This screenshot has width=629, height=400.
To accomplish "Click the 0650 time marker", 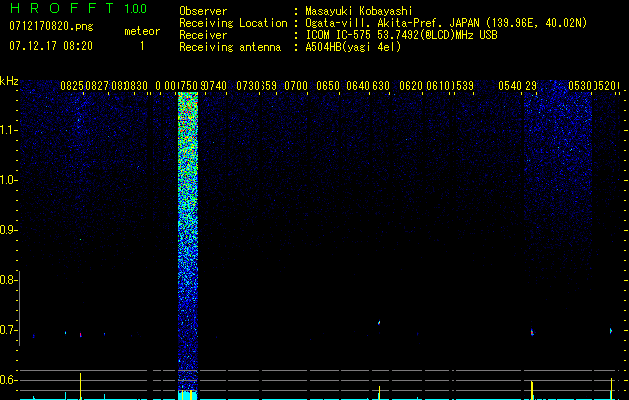I will pyautogui.click(x=328, y=86).
